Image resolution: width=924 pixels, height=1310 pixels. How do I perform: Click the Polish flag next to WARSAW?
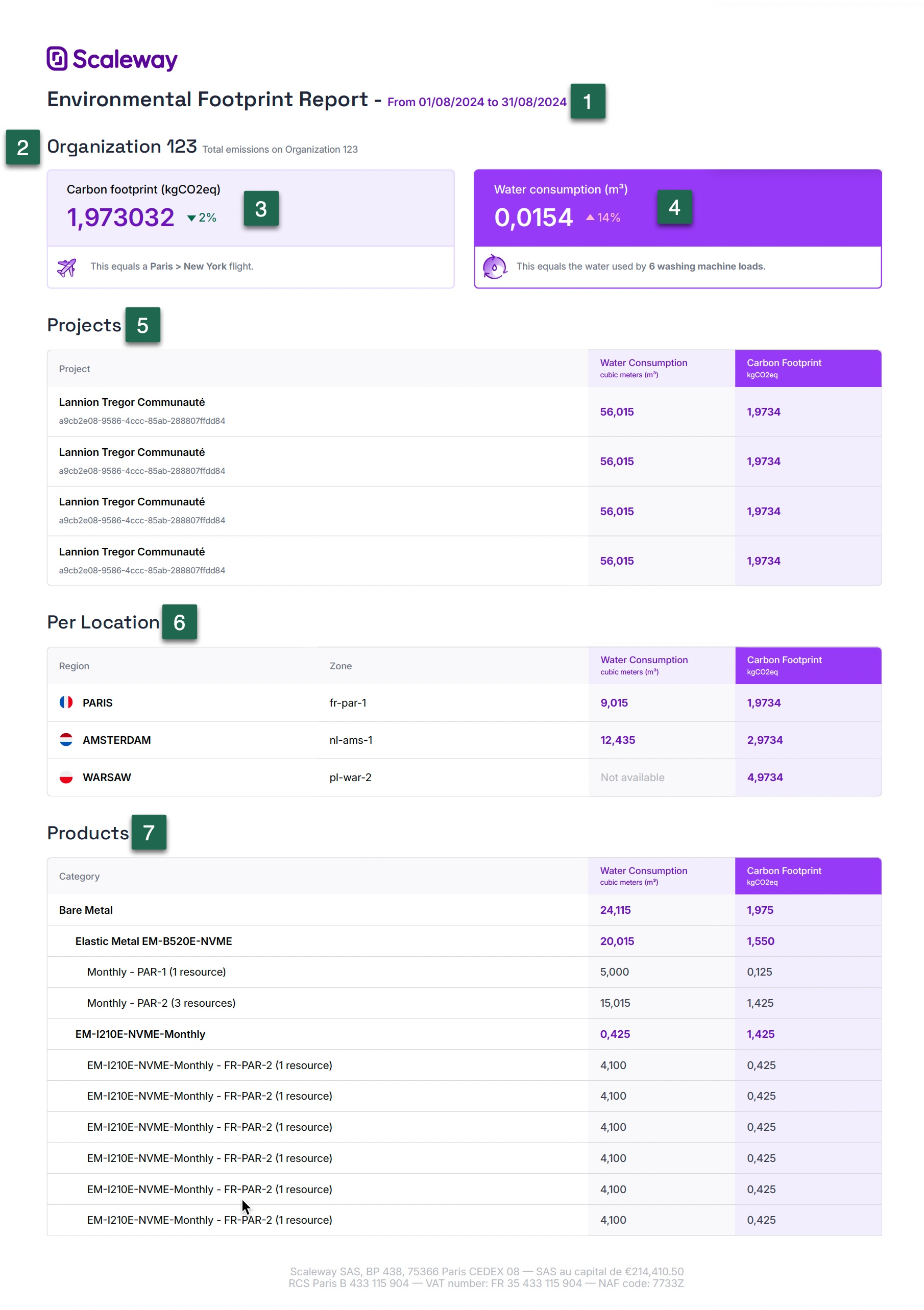(x=66, y=777)
